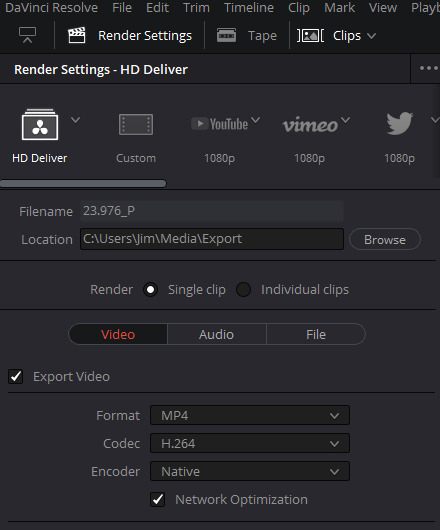Switch to the Video tab
The width and height of the screenshot is (440, 530).
coord(118,334)
